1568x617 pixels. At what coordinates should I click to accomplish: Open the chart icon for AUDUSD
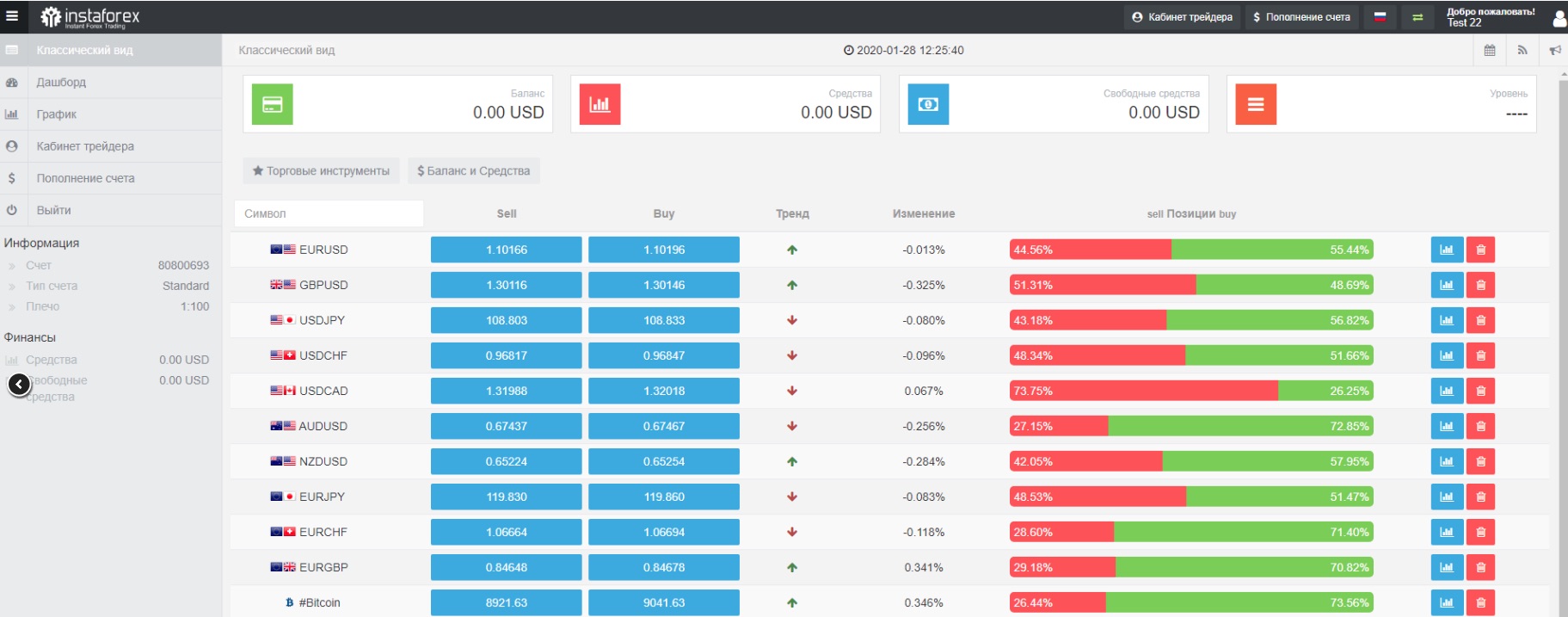(x=1447, y=426)
